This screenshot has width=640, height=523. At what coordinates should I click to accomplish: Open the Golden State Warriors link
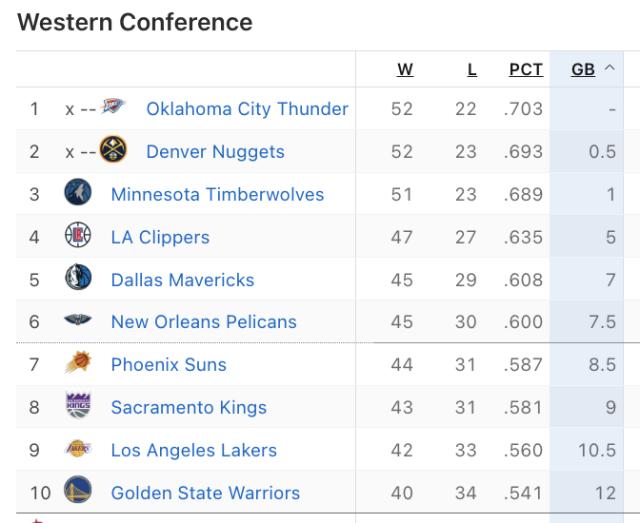pos(205,492)
